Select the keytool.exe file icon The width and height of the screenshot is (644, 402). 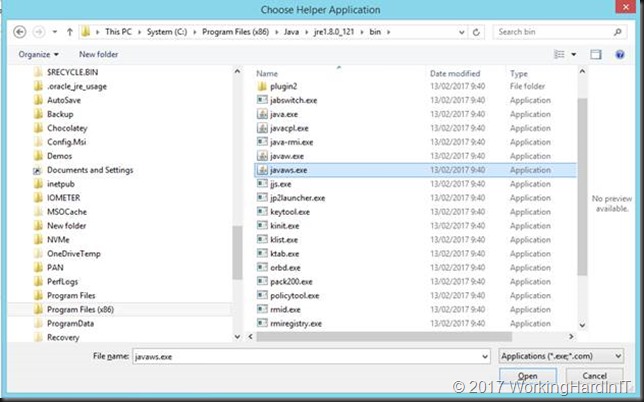point(262,211)
